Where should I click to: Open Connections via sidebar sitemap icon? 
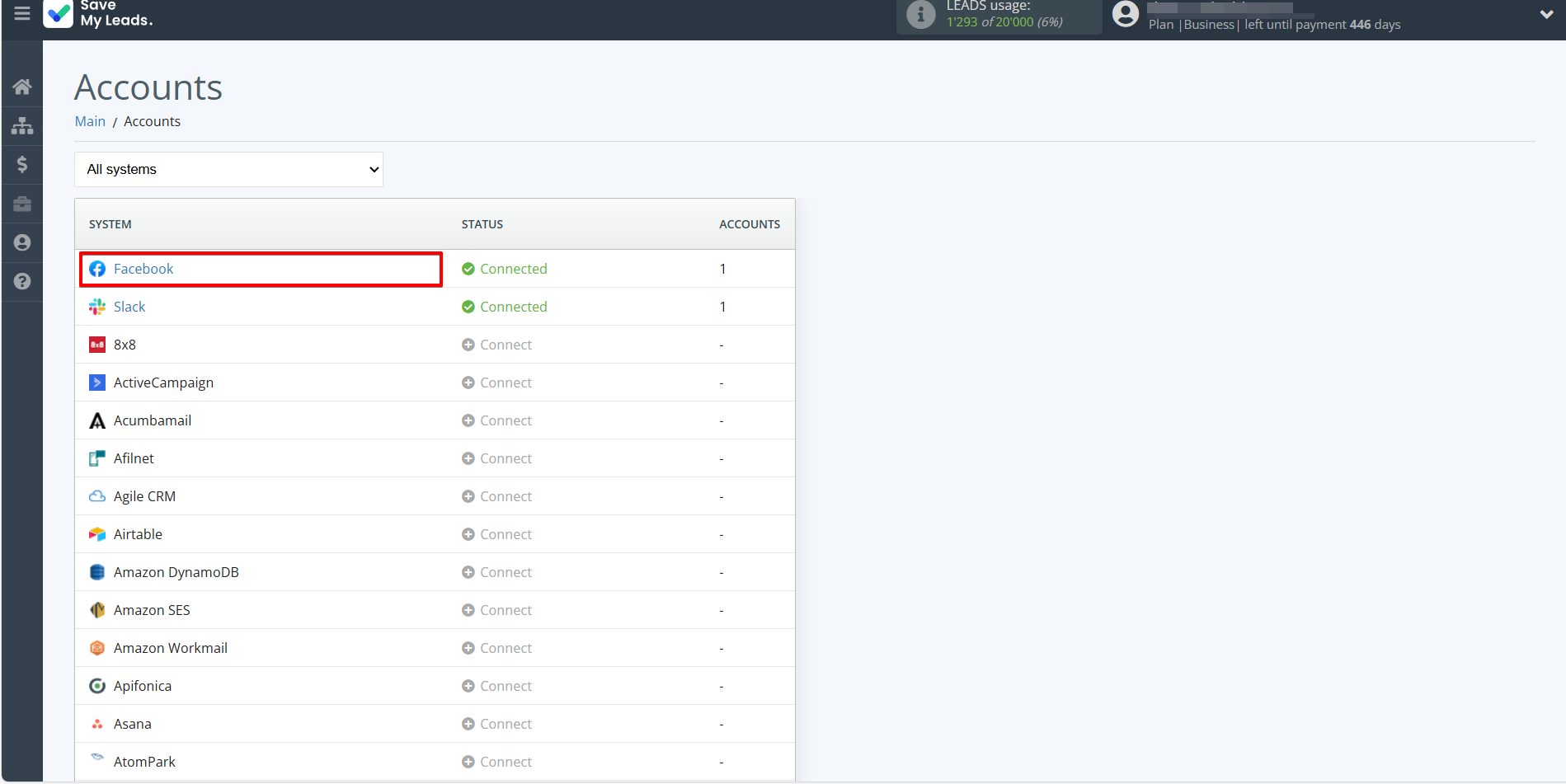point(22,125)
